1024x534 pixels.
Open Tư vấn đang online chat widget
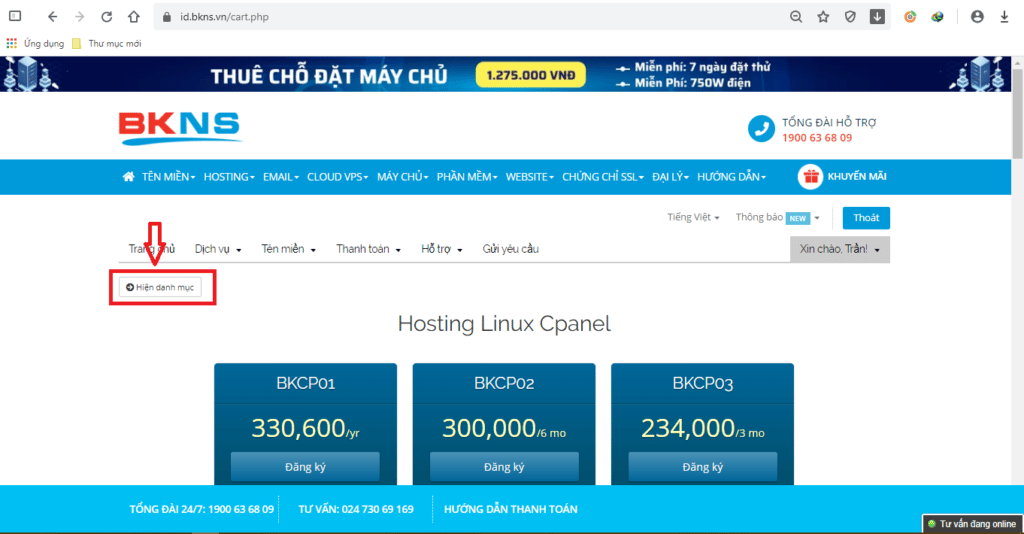point(972,524)
